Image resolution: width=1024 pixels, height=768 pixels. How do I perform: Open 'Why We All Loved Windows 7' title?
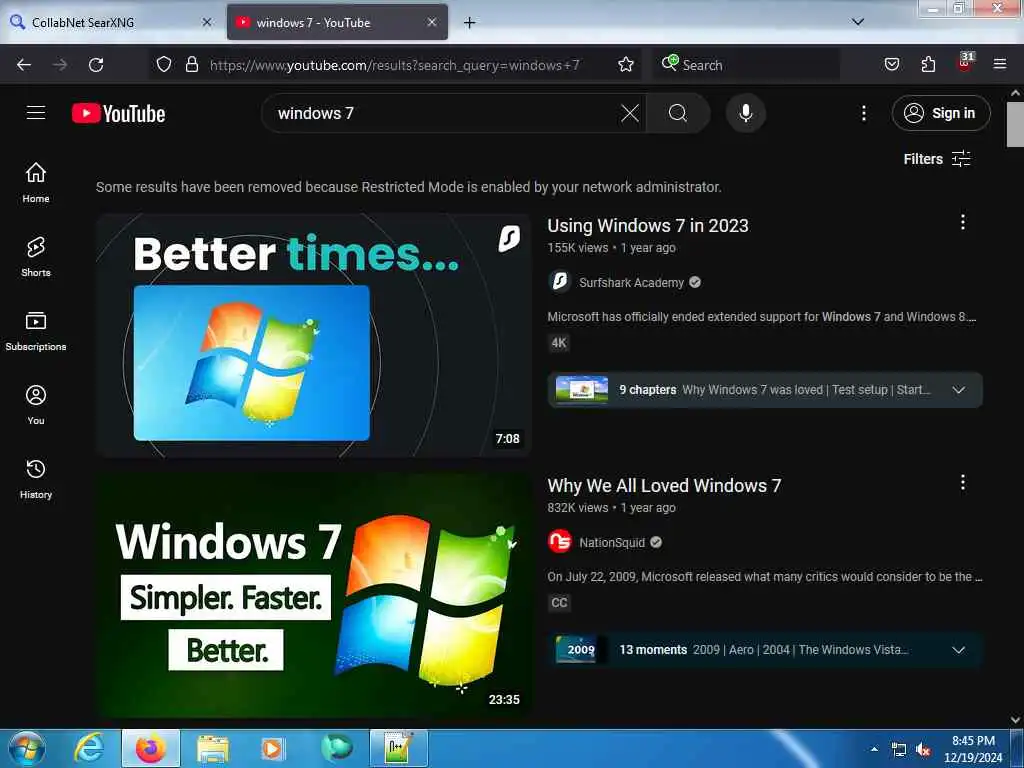(664, 485)
